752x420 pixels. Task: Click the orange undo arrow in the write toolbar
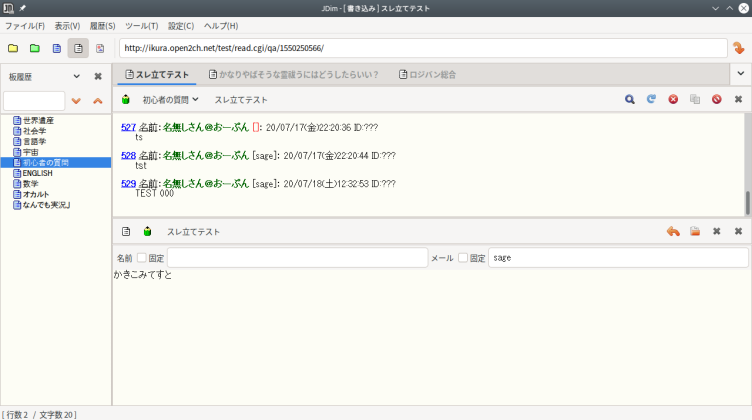(x=673, y=232)
